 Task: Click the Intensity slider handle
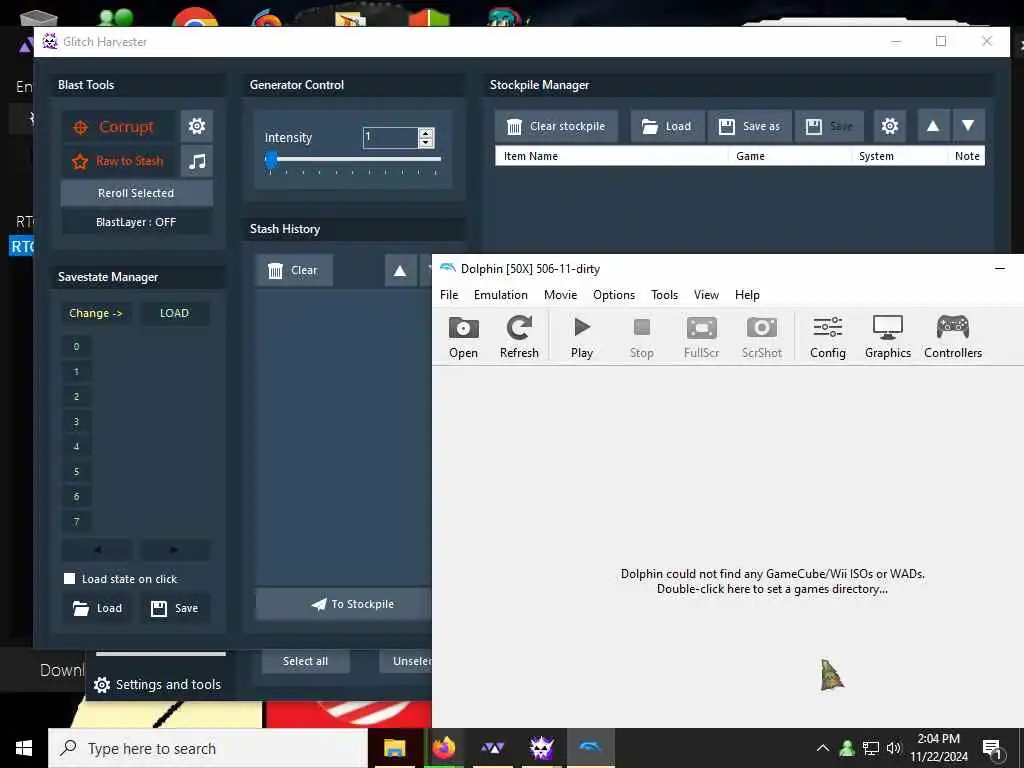pos(271,159)
